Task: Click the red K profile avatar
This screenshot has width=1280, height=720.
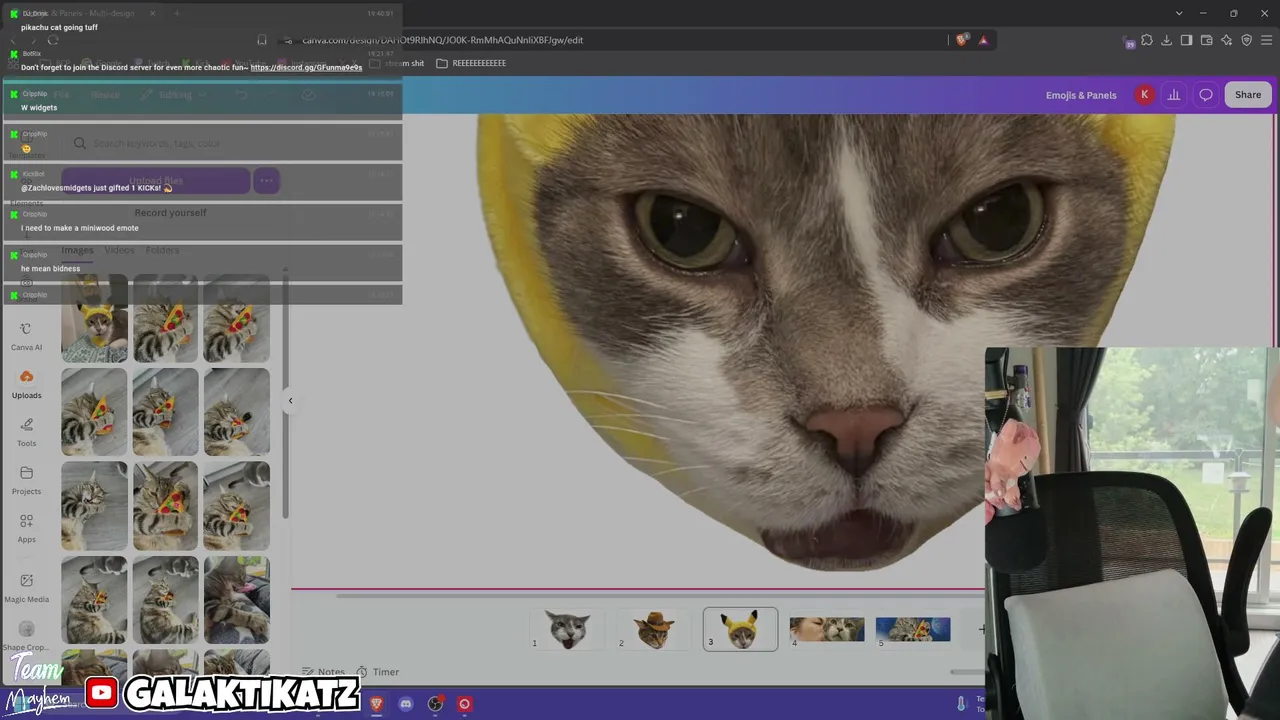Action: click(x=1144, y=95)
